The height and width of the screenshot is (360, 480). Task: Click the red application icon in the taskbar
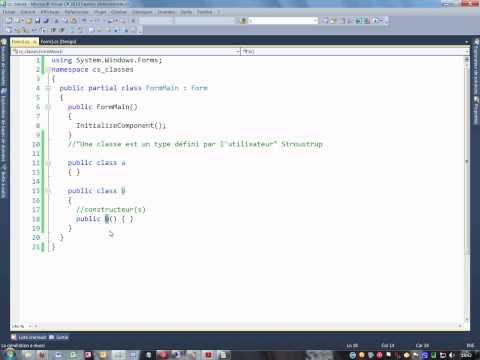coord(209,355)
